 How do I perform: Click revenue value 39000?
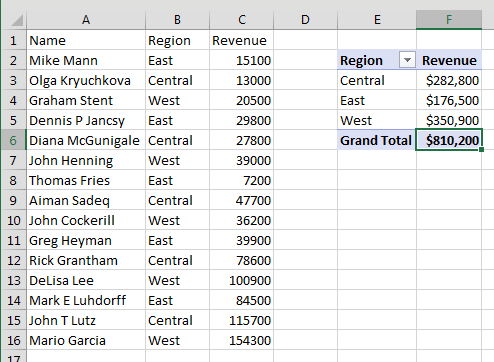pos(242,160)
